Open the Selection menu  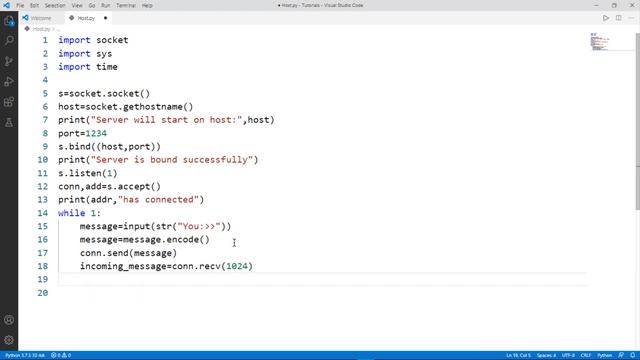click(55, 5)
